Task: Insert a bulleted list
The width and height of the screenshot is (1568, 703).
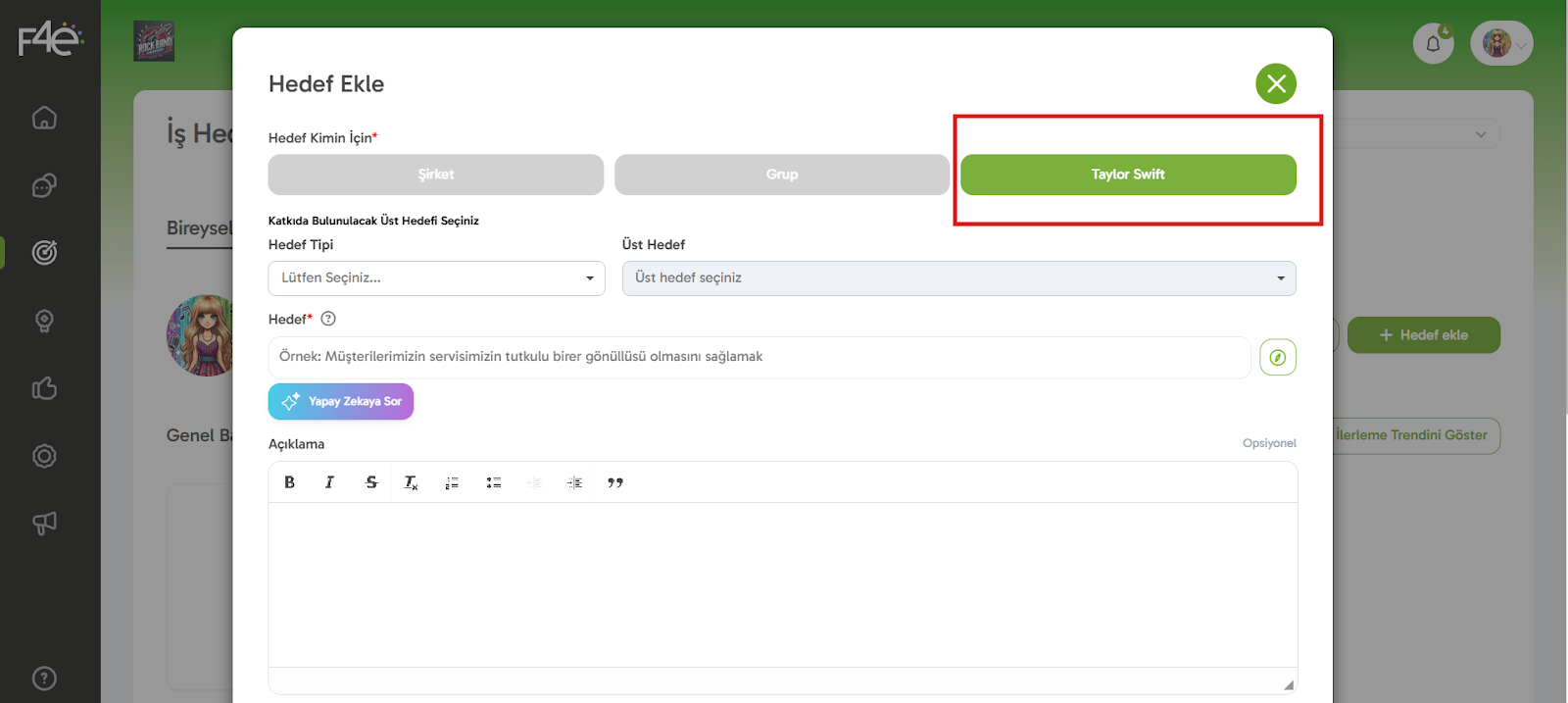Action: point(494,482)
